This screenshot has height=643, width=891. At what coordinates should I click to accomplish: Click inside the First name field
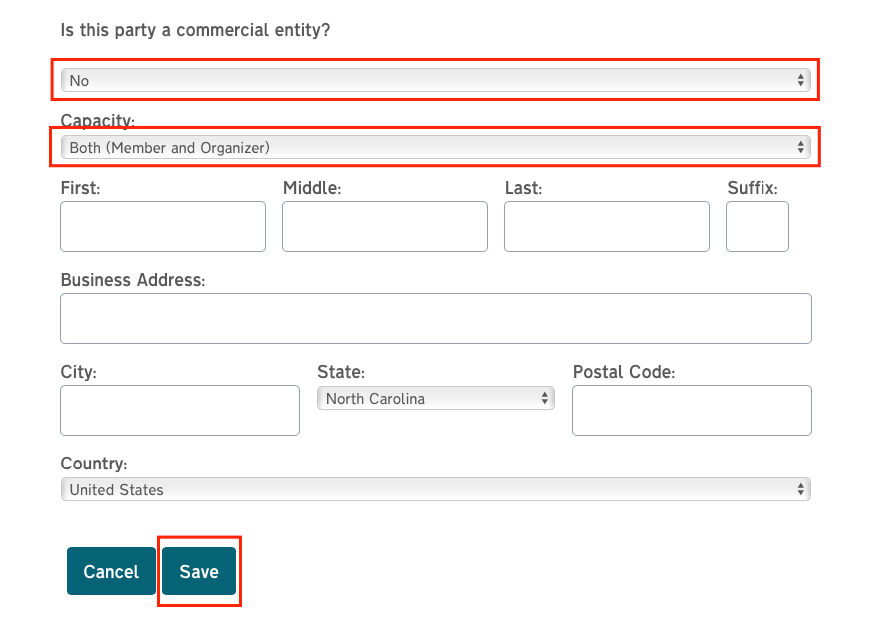point(162,227)
